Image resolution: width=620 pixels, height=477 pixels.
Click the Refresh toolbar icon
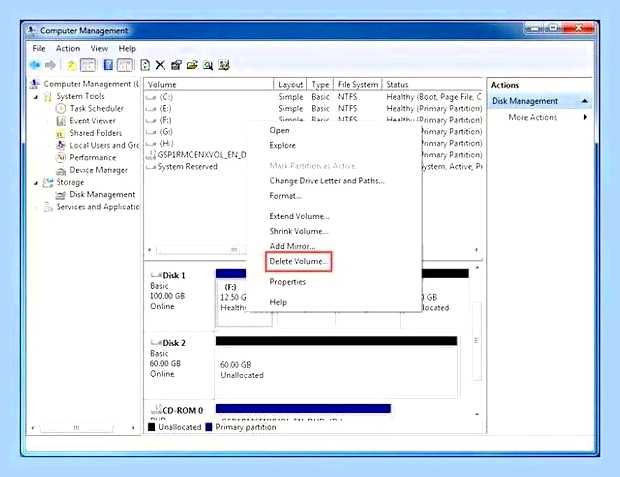pyautogui.click(x=145, y=65)
